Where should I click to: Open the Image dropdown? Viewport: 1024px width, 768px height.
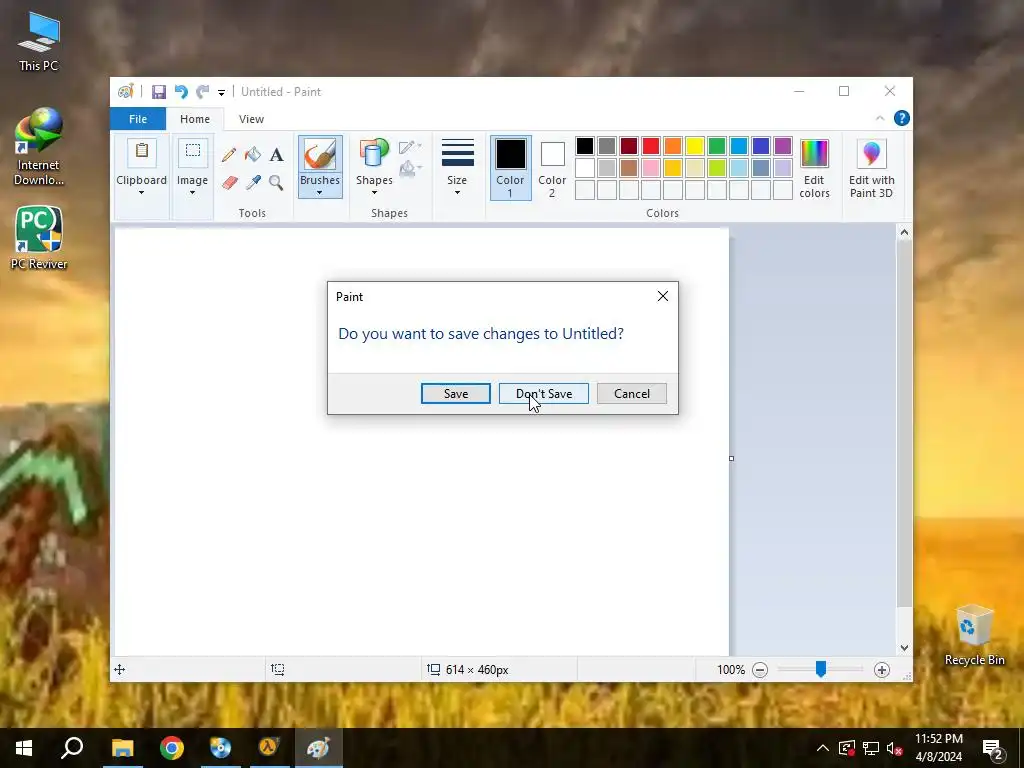(192, 186)
